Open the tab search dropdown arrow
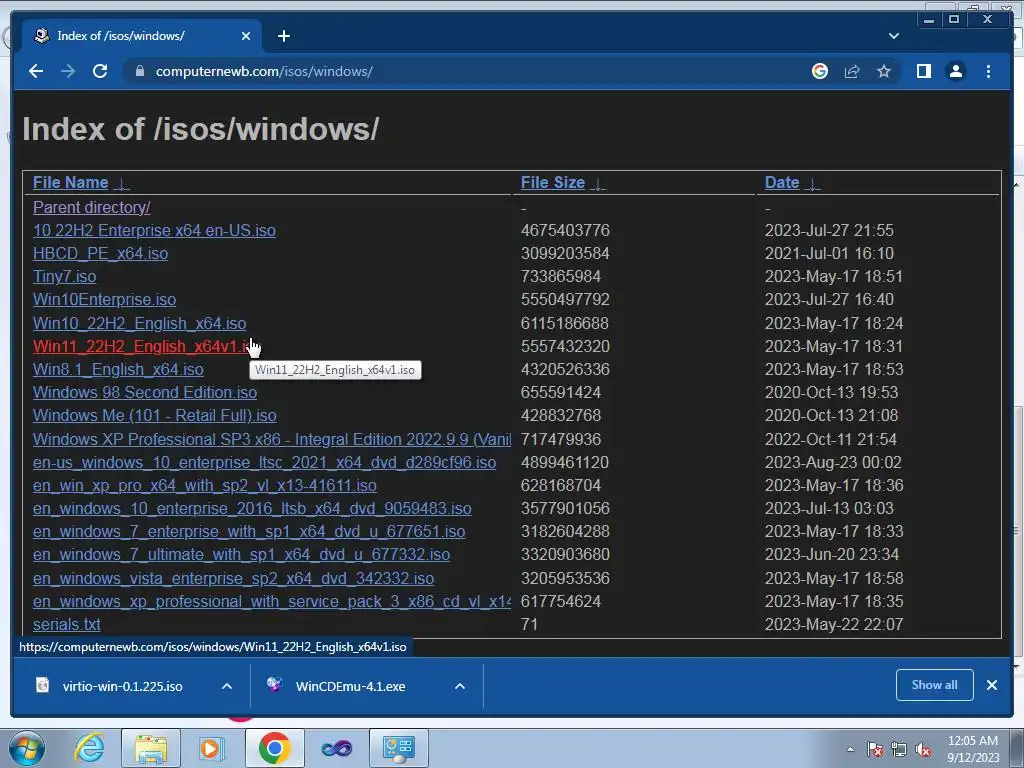 pos(893,36)
